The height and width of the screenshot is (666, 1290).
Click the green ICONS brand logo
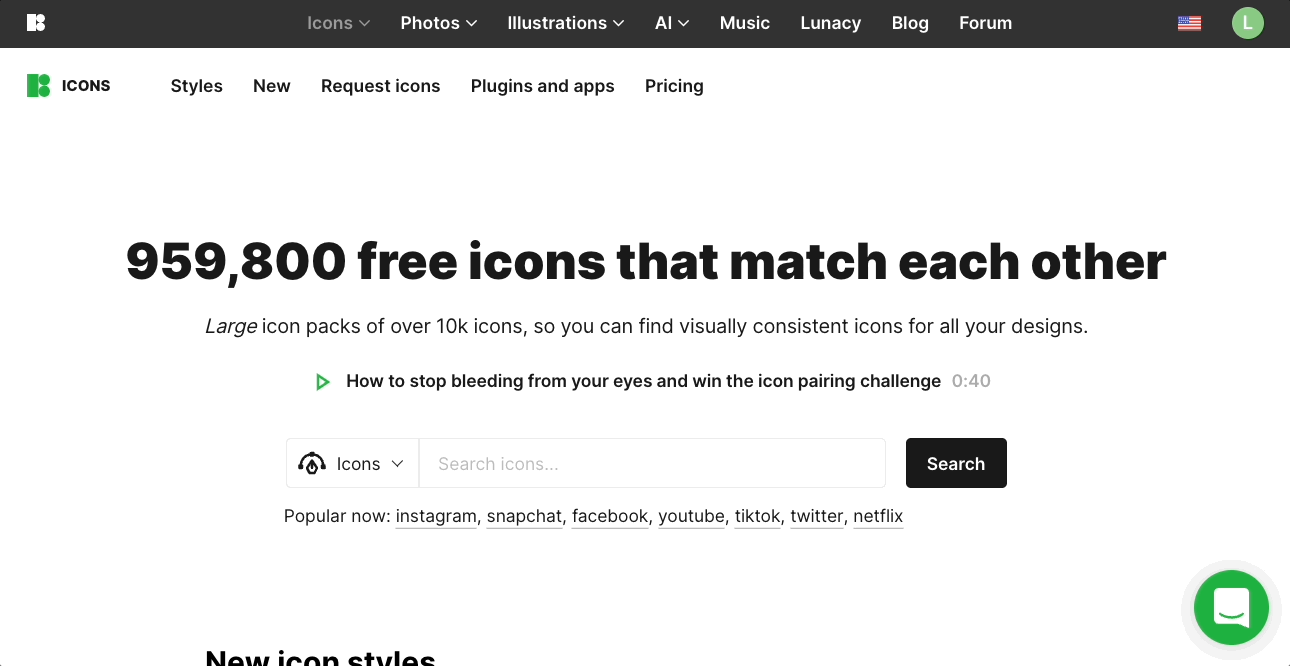click(x=39, y=86)
